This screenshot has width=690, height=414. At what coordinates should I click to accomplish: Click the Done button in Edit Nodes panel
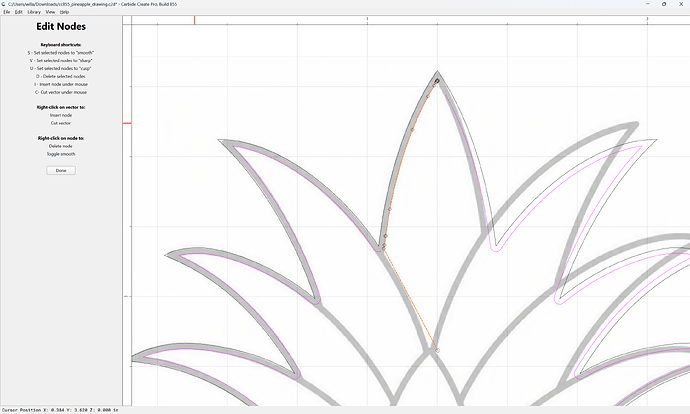[x=61, y=170]
